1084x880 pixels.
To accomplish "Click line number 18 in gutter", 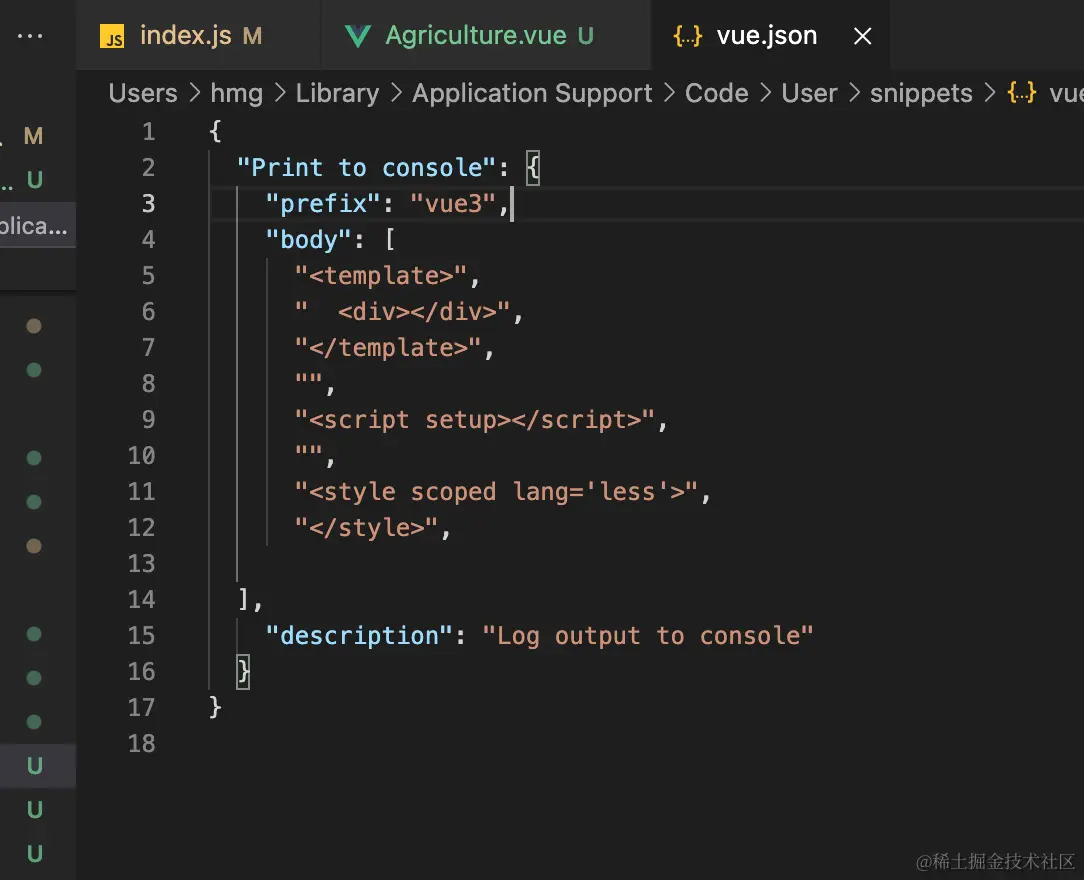I will pos(142,743).
